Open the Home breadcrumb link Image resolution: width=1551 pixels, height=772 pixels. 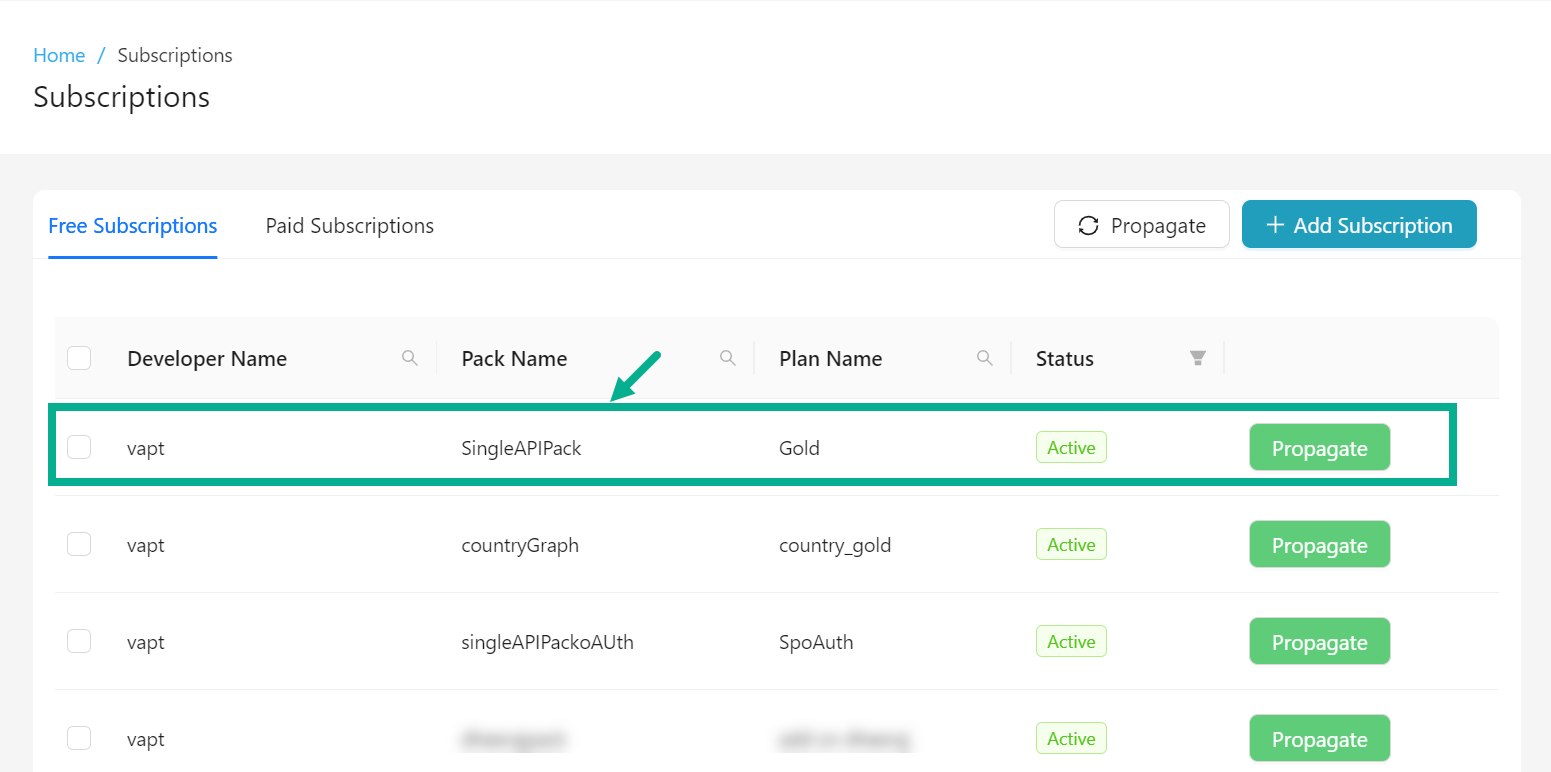[59, 55]
